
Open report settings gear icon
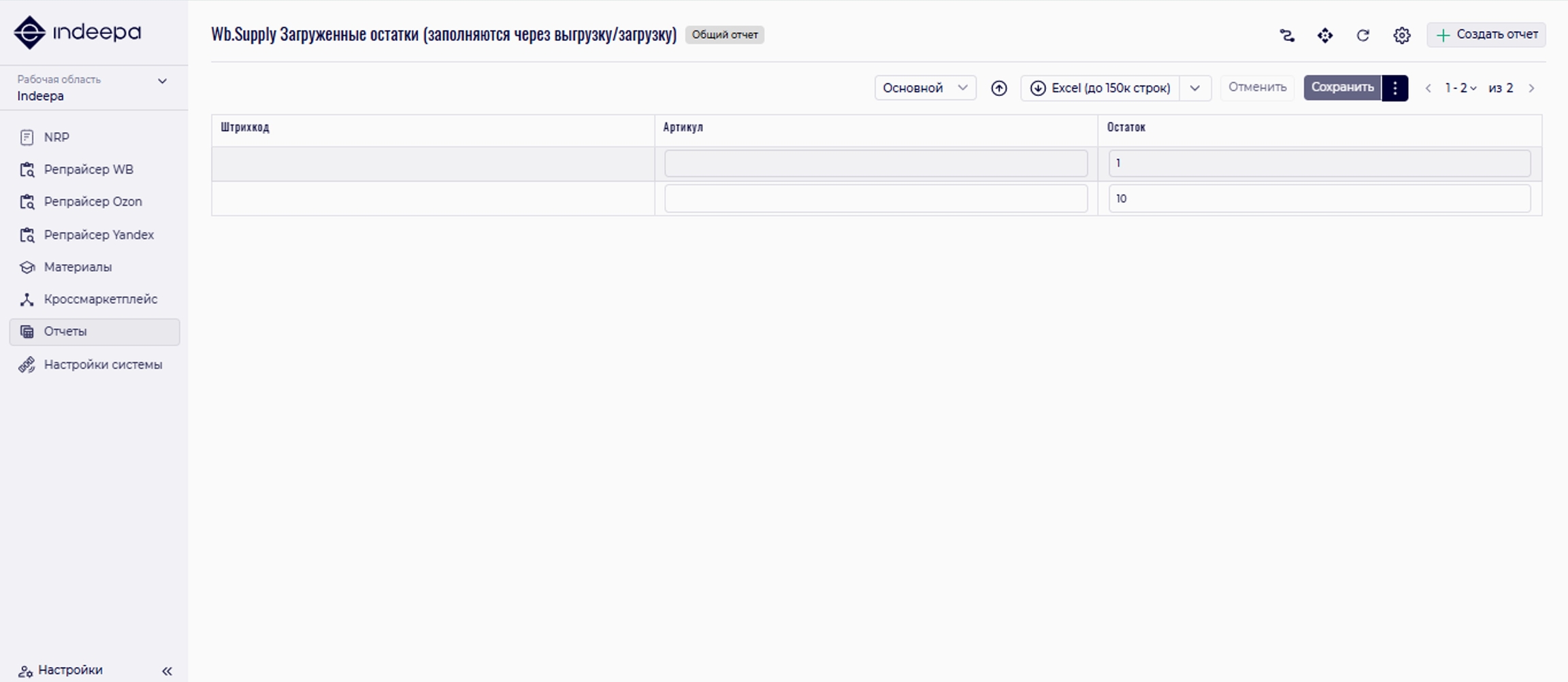(x=1401, y=35)
